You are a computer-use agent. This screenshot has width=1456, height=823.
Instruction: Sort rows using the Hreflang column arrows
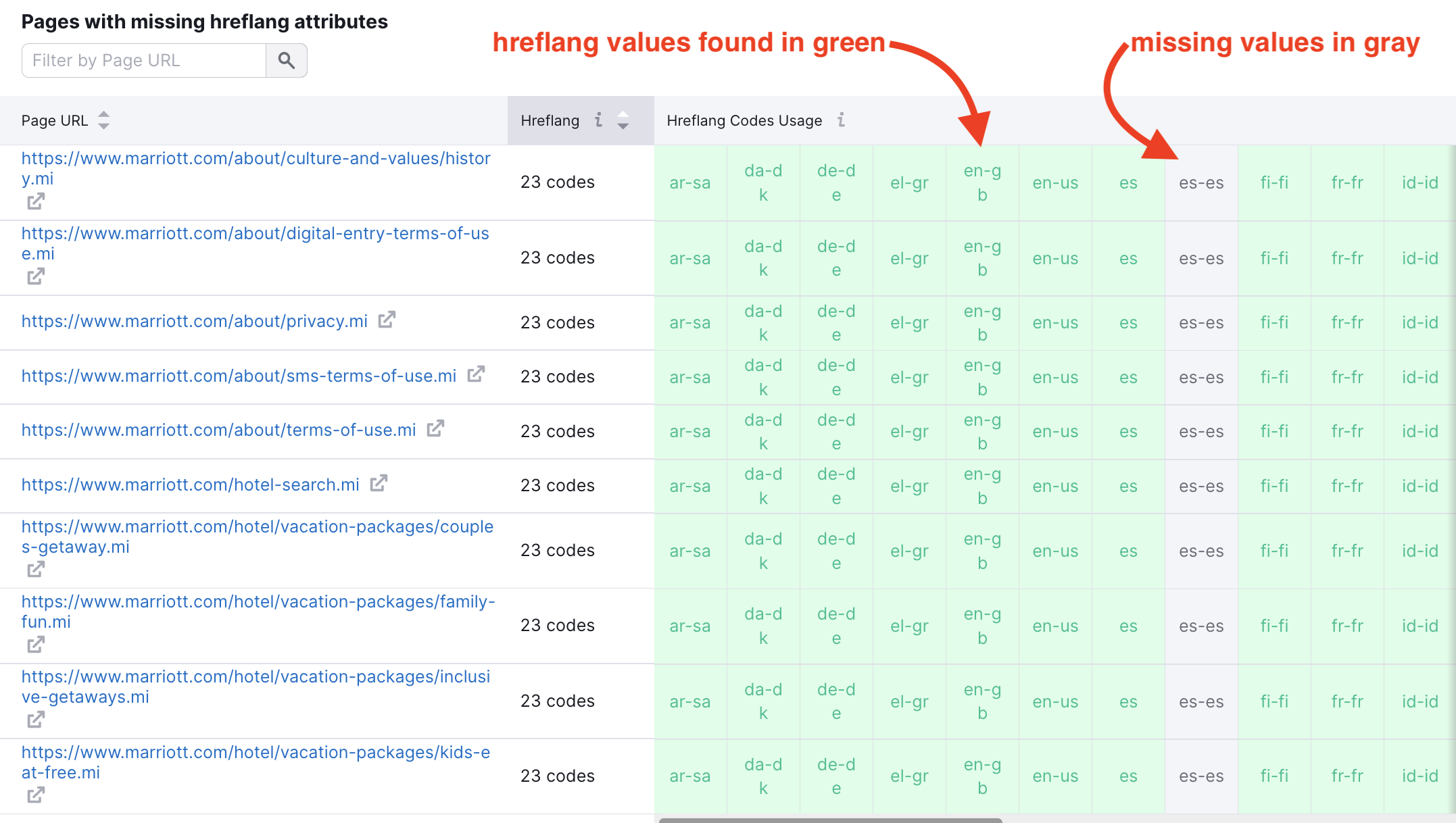click(623, 120)
